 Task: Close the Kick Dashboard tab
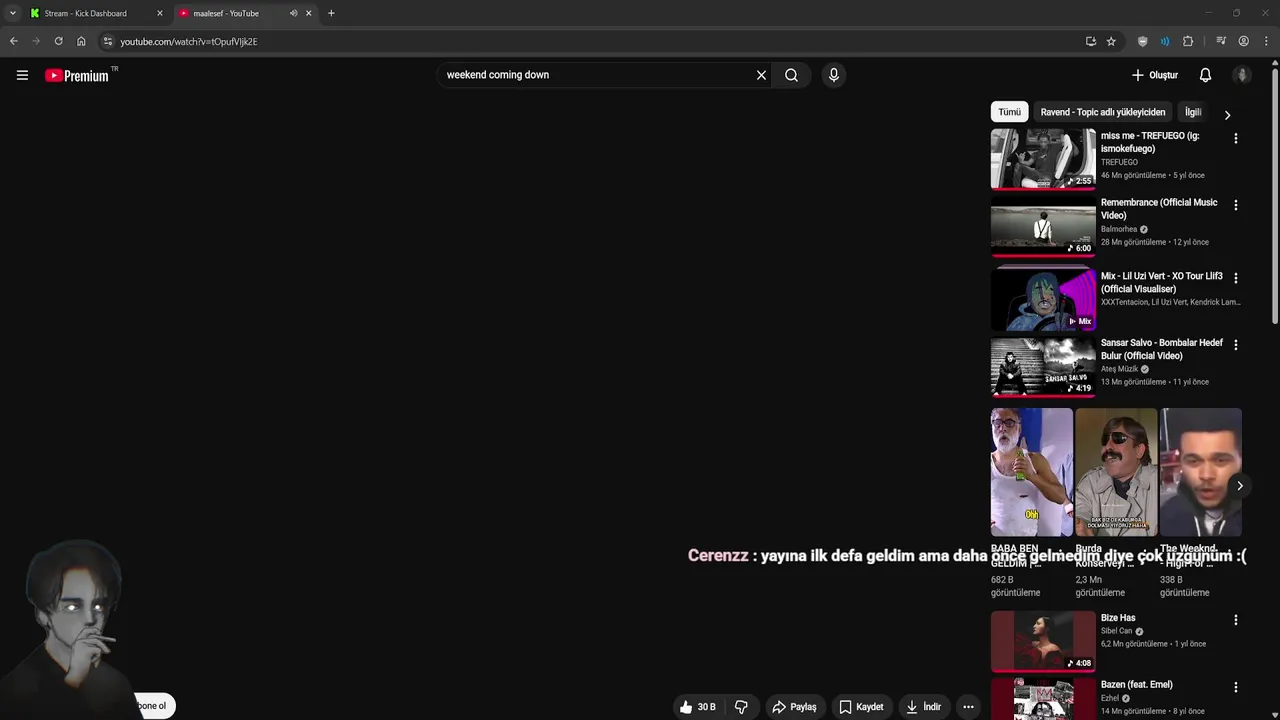pyautogui.click(x=159, y=13)
